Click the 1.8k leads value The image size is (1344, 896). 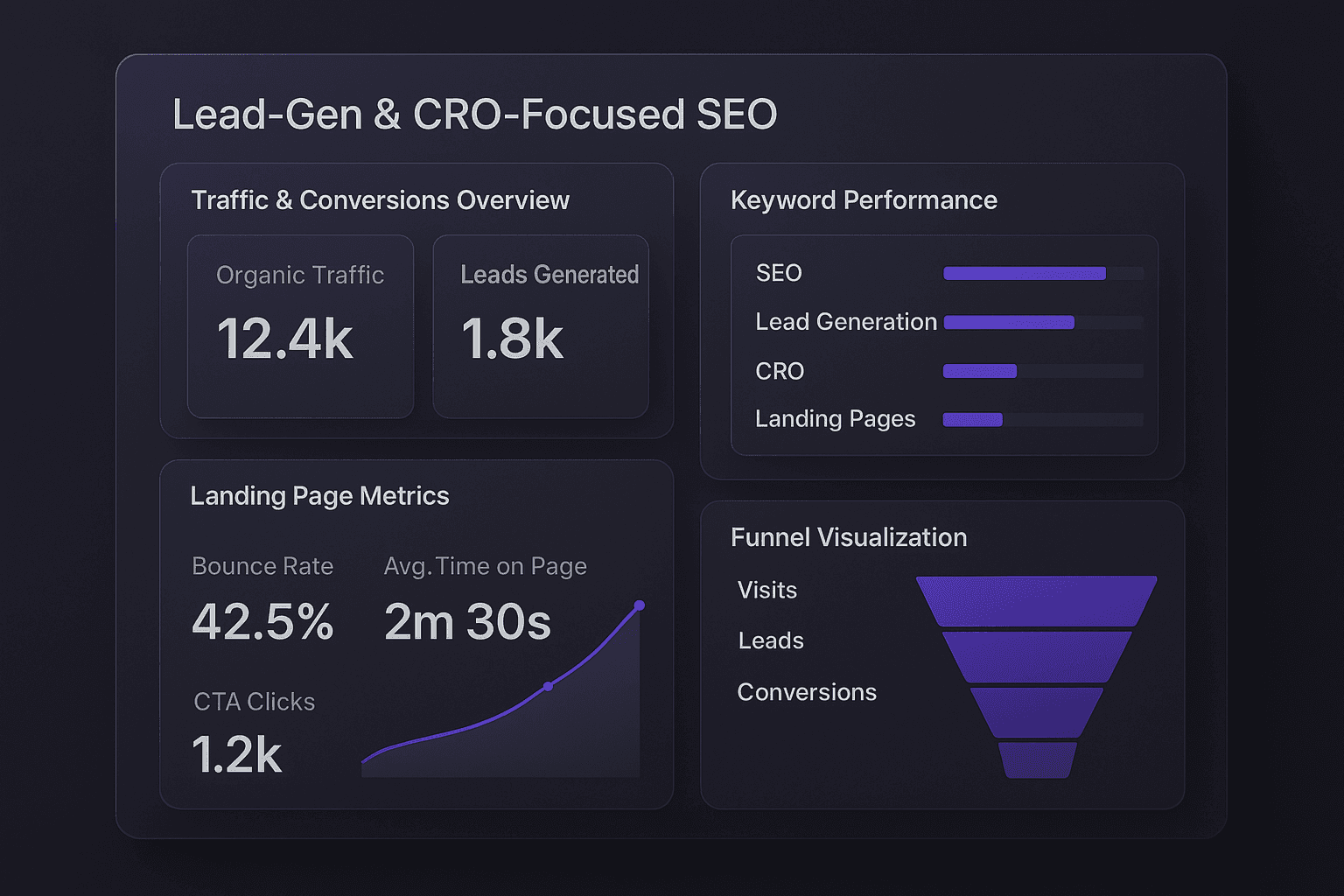(512, 339)
